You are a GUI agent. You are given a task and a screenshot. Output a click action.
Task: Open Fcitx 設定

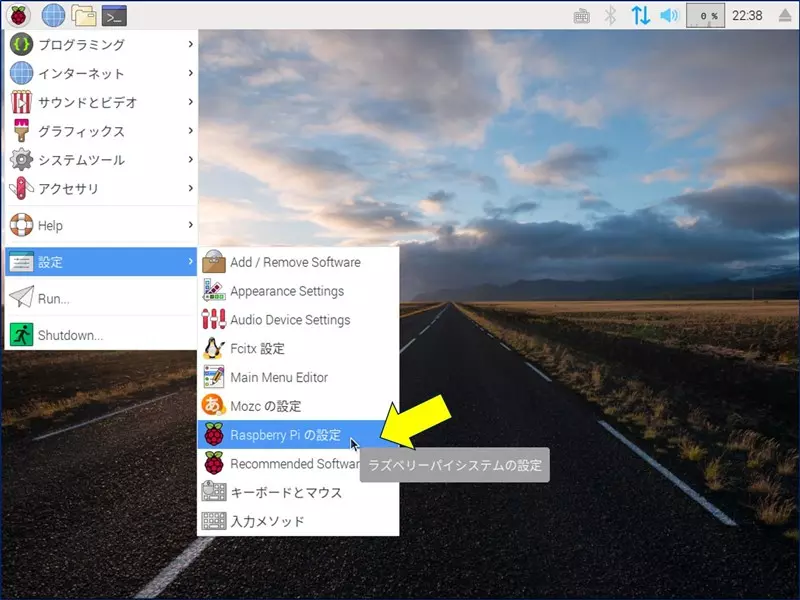click(x=298, y=348)
